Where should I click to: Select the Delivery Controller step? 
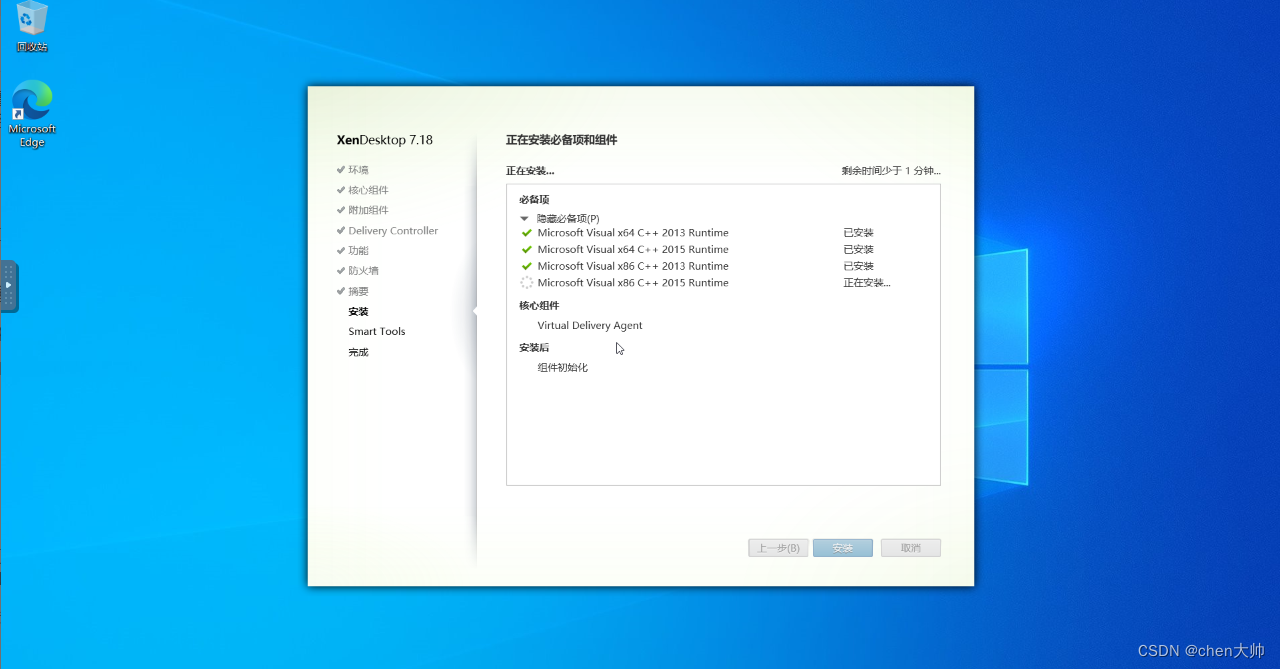(393, 231)
